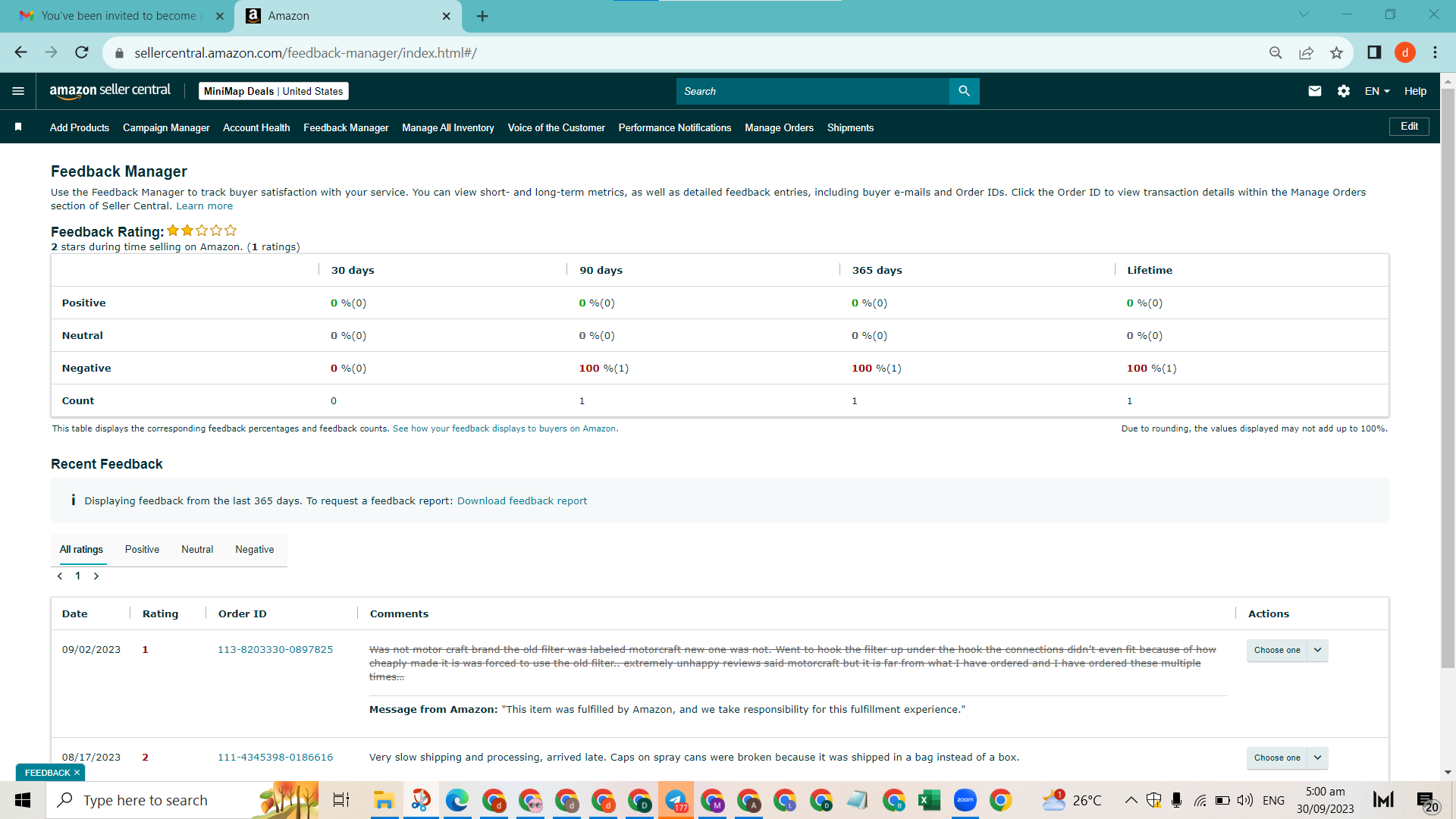The height and width of the screenshot is (819, 1456).
Task: Open Add Products in the navigation bar
Action: point(80,127)
